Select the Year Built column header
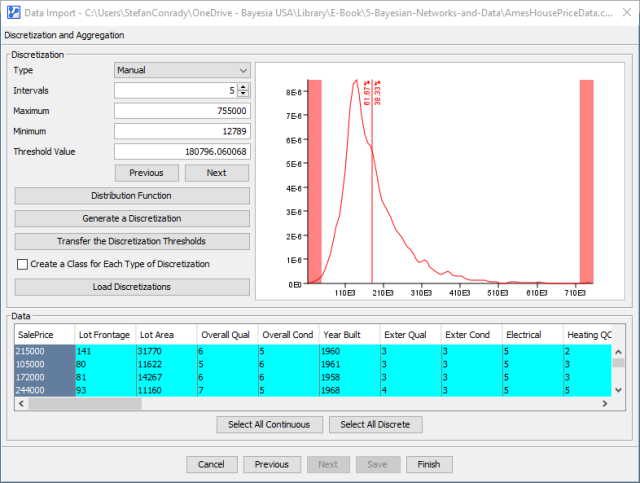Image resolution: width=640 pixels, height=483 pixels. [x=349, y=335]
